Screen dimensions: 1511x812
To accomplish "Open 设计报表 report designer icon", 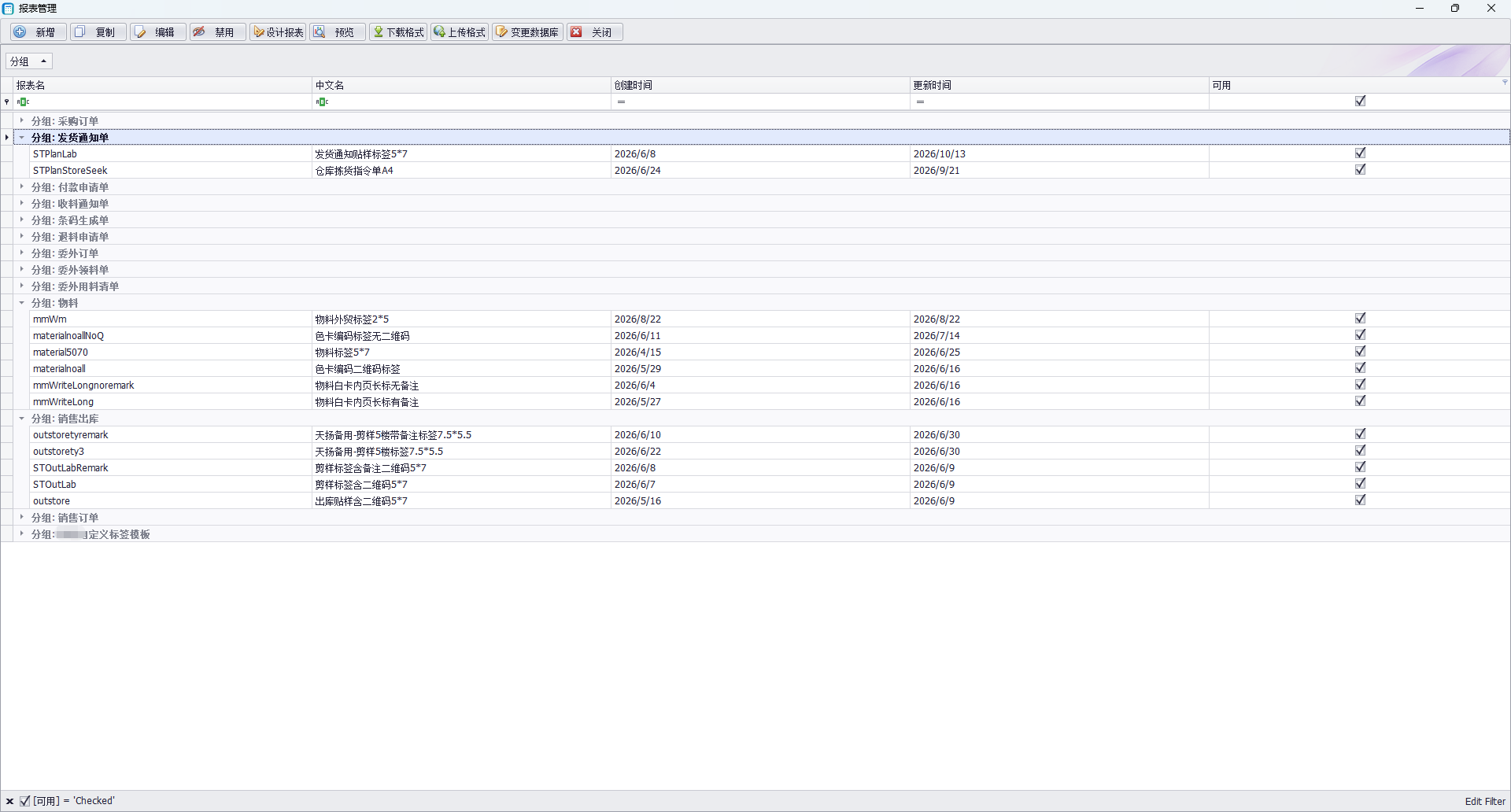I will tap(259, 32).
